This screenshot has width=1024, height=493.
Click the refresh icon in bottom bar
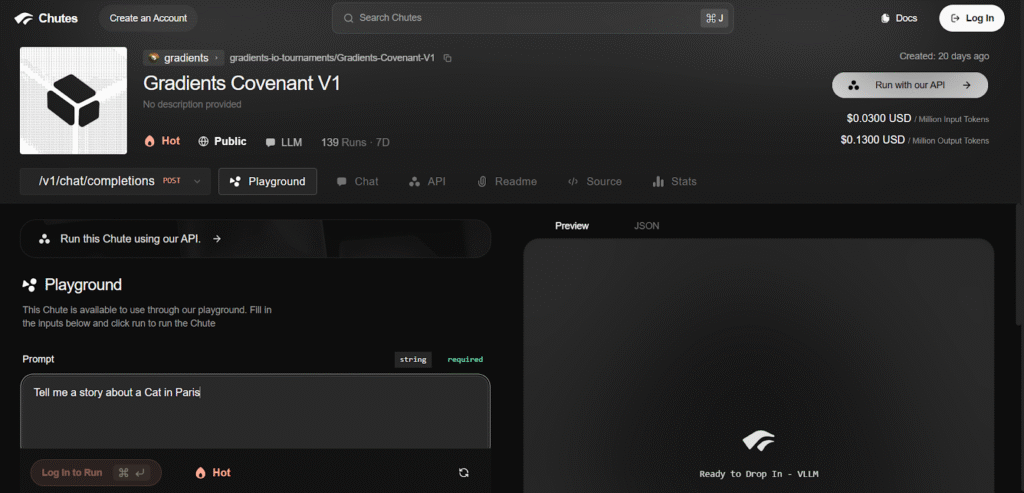coord(464,472)
